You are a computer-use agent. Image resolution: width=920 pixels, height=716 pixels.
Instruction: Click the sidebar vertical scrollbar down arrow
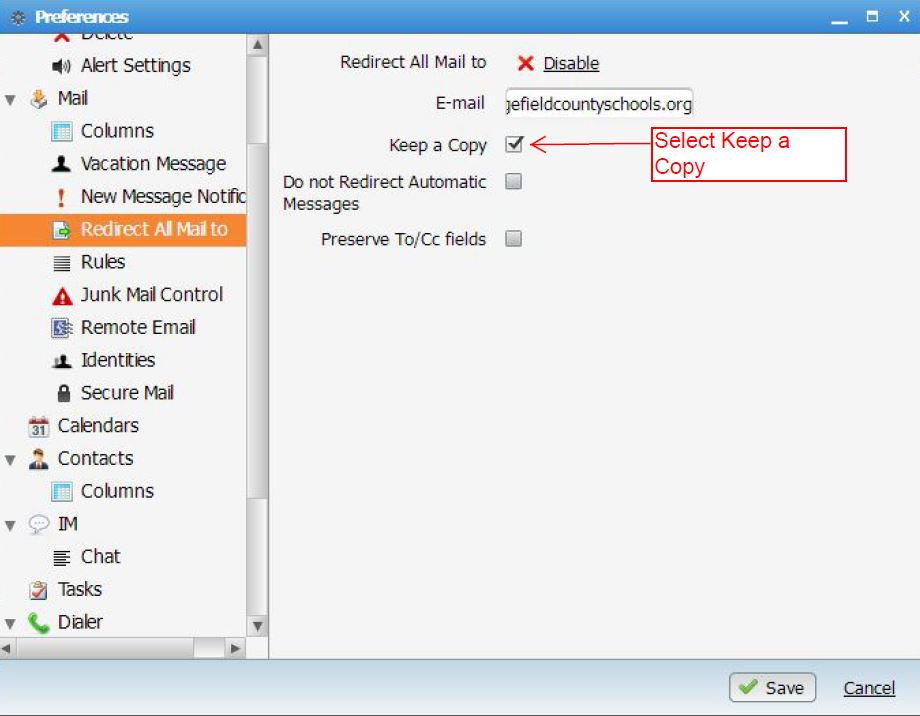(257, 626)
